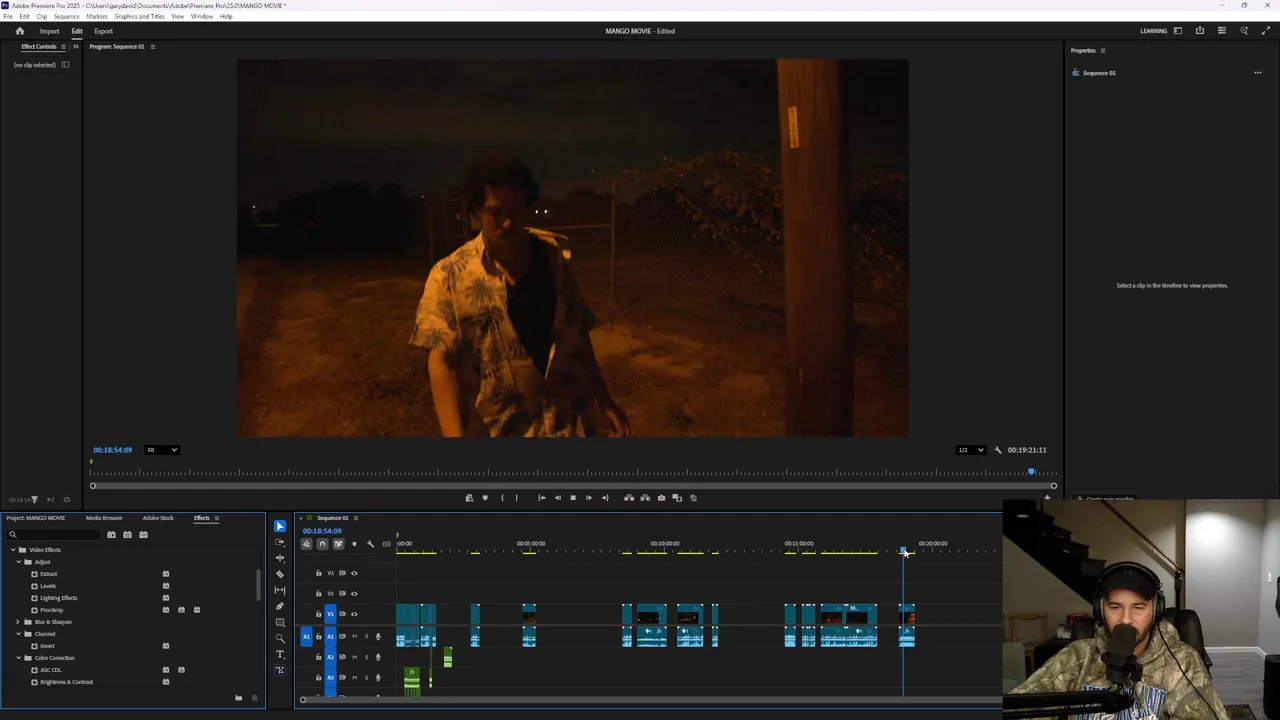Mute audio track A1
The height and width of the screenshot is (720, 1280).
pos(354,636)
